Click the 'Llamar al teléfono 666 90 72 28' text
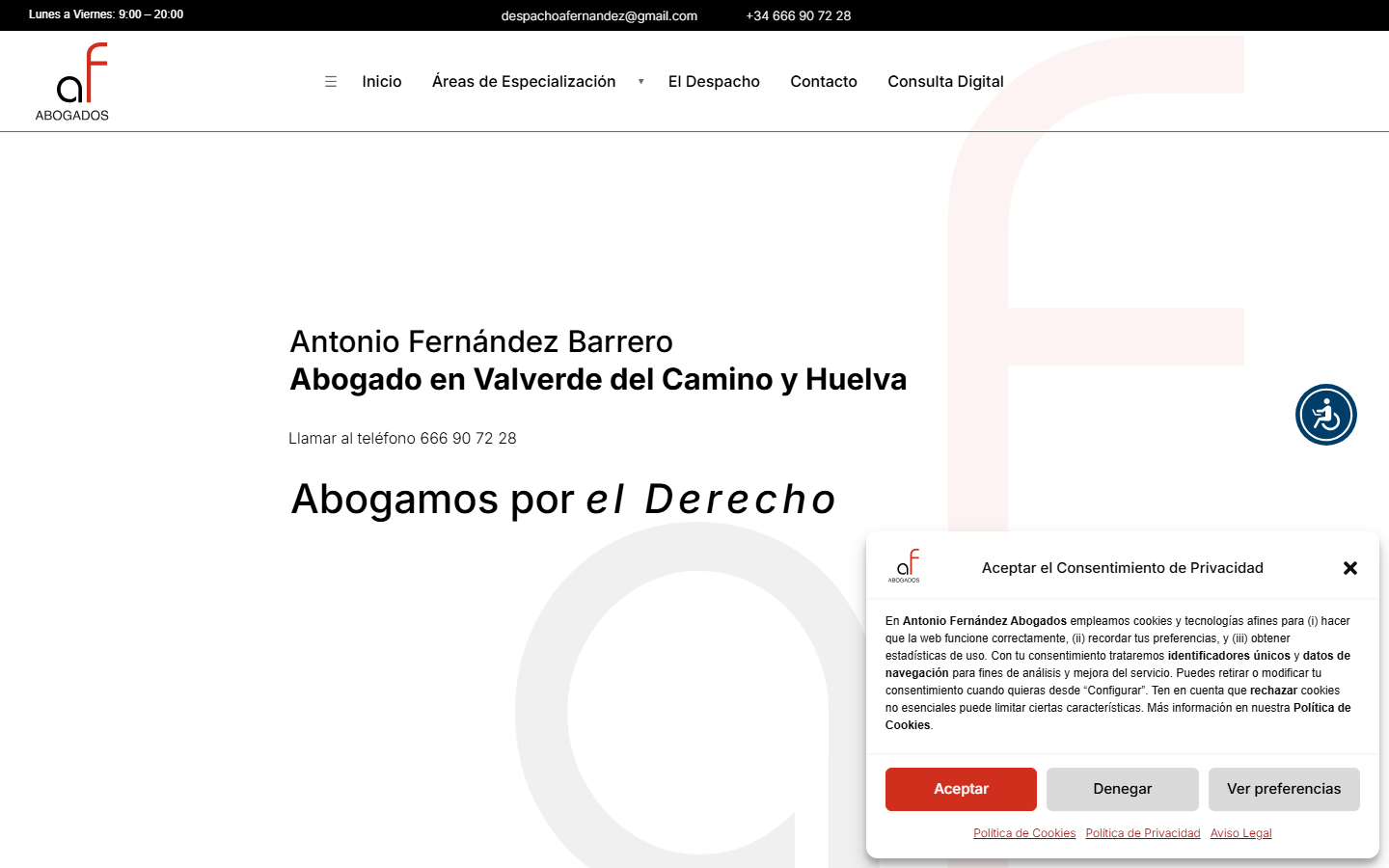This screenshot has width=1389, height=868. [402, 438]
